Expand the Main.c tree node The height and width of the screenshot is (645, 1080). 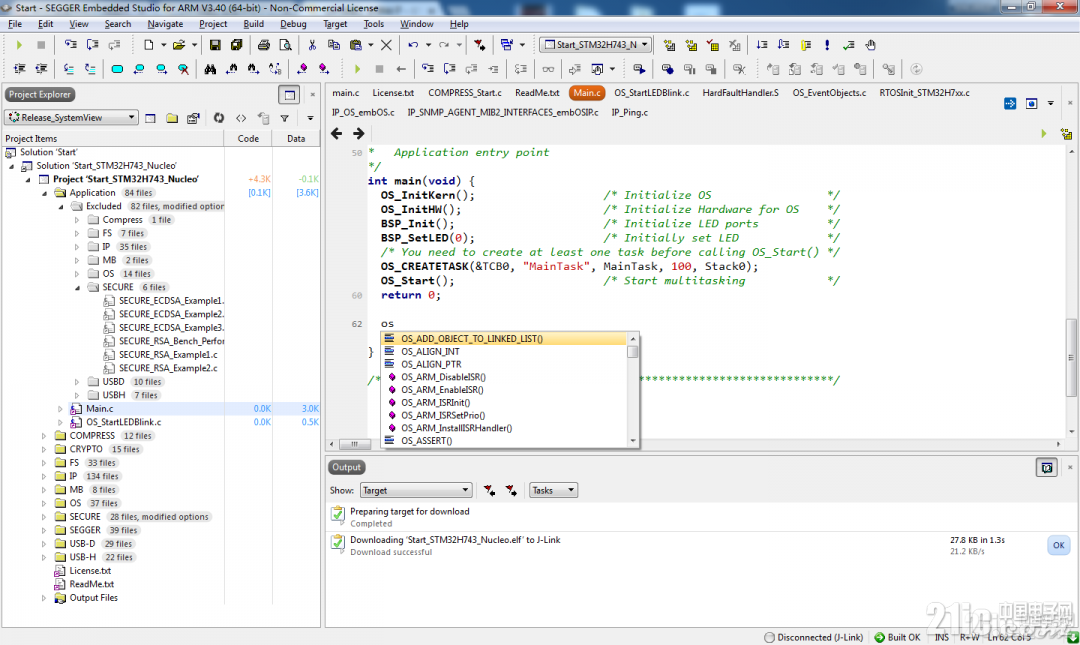(x=61, y=409)
